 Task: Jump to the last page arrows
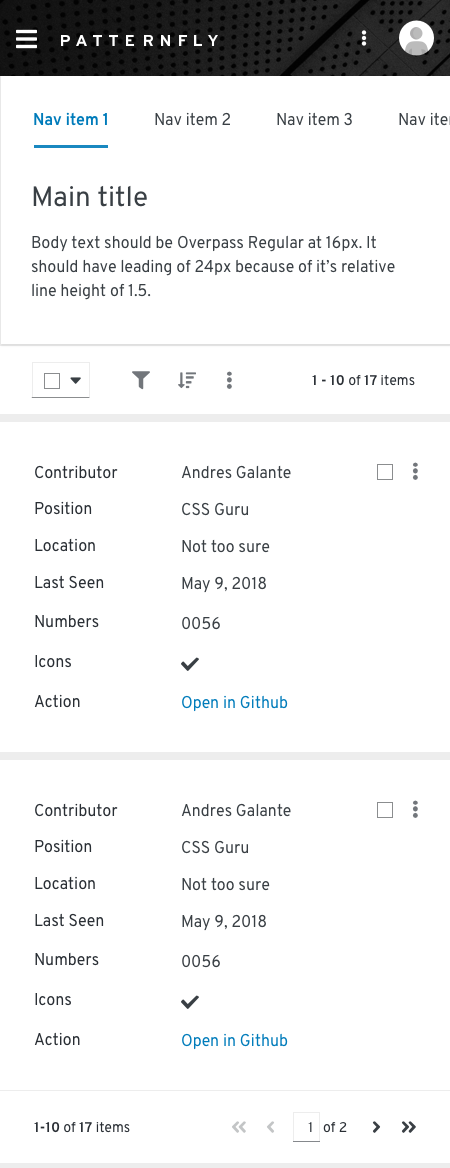pos(408,1127)
